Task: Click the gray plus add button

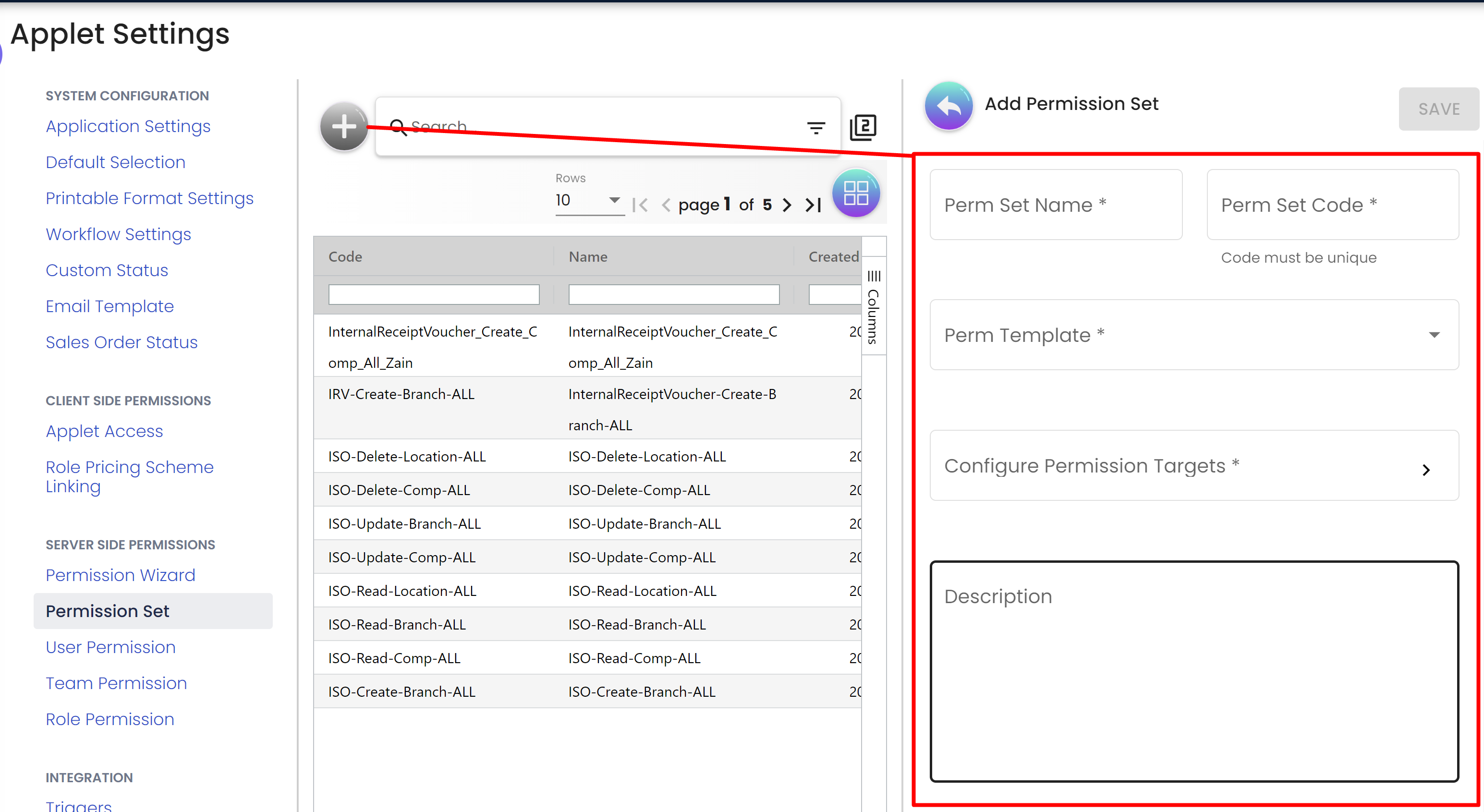Action: click(x=344, y=126)
